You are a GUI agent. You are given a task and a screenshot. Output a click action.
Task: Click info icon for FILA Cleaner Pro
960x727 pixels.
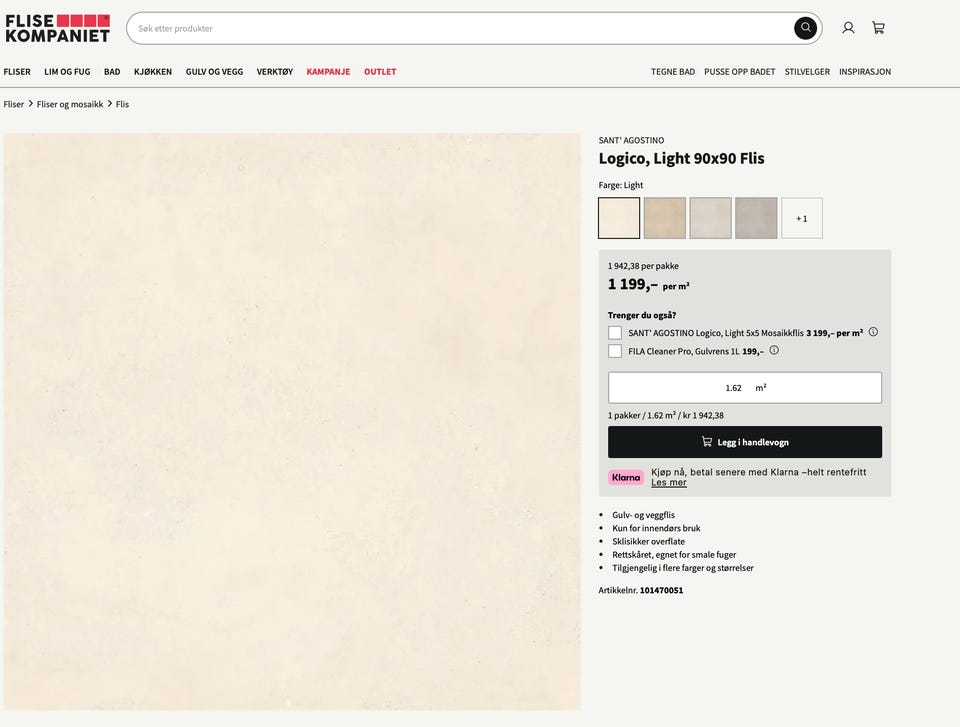coord(774,350)
